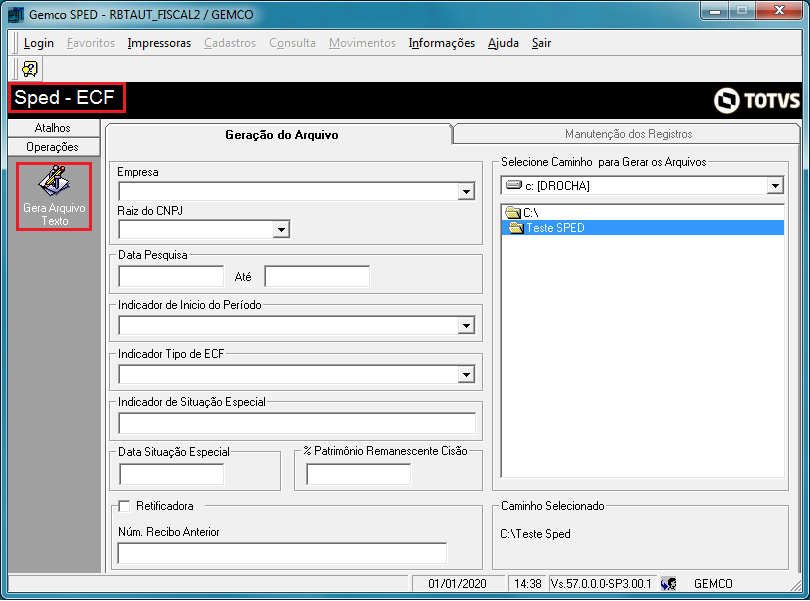Expand Indicador de Inicio do Período dropdown
The image size is (810, 601).
coord(466,326)
